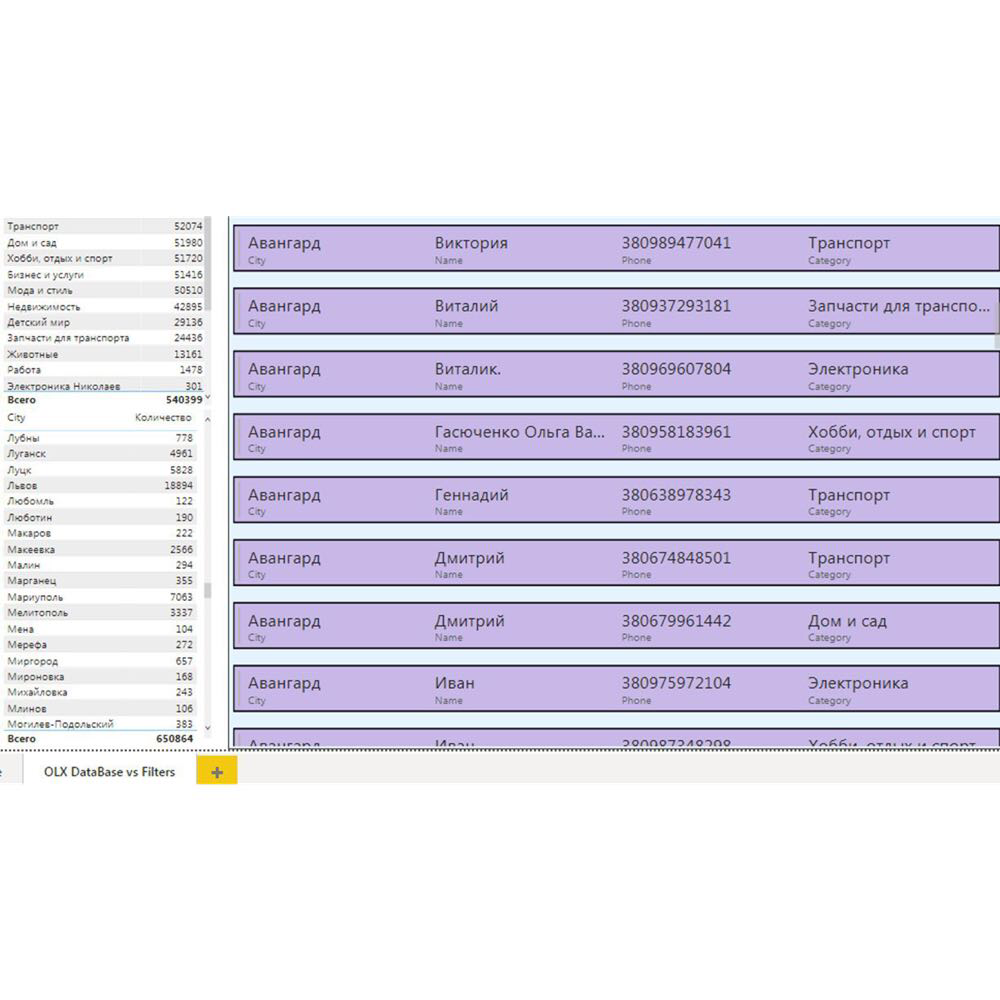This screenshot has width=1000, height=1000.
Task: Select the Львов city row
Action: pyautogui.click(x=100, y=485)
